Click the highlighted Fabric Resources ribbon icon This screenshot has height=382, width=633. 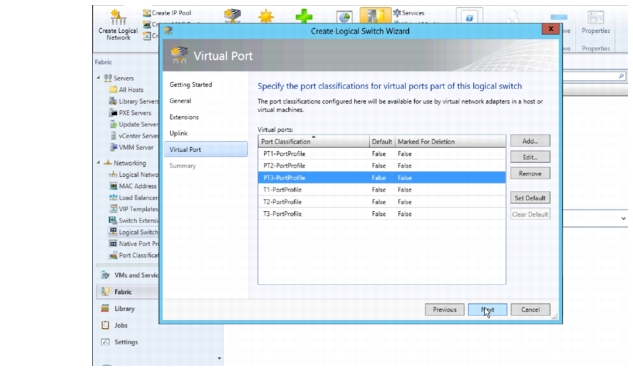pyautogui.click(x=375, y=15)
